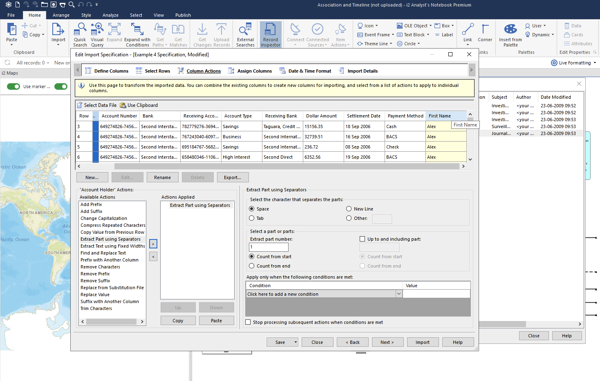The height and width of the screenshot is (381, 600).
Task: Open the Dynamic palette dropdown
Action: [553, 34]
